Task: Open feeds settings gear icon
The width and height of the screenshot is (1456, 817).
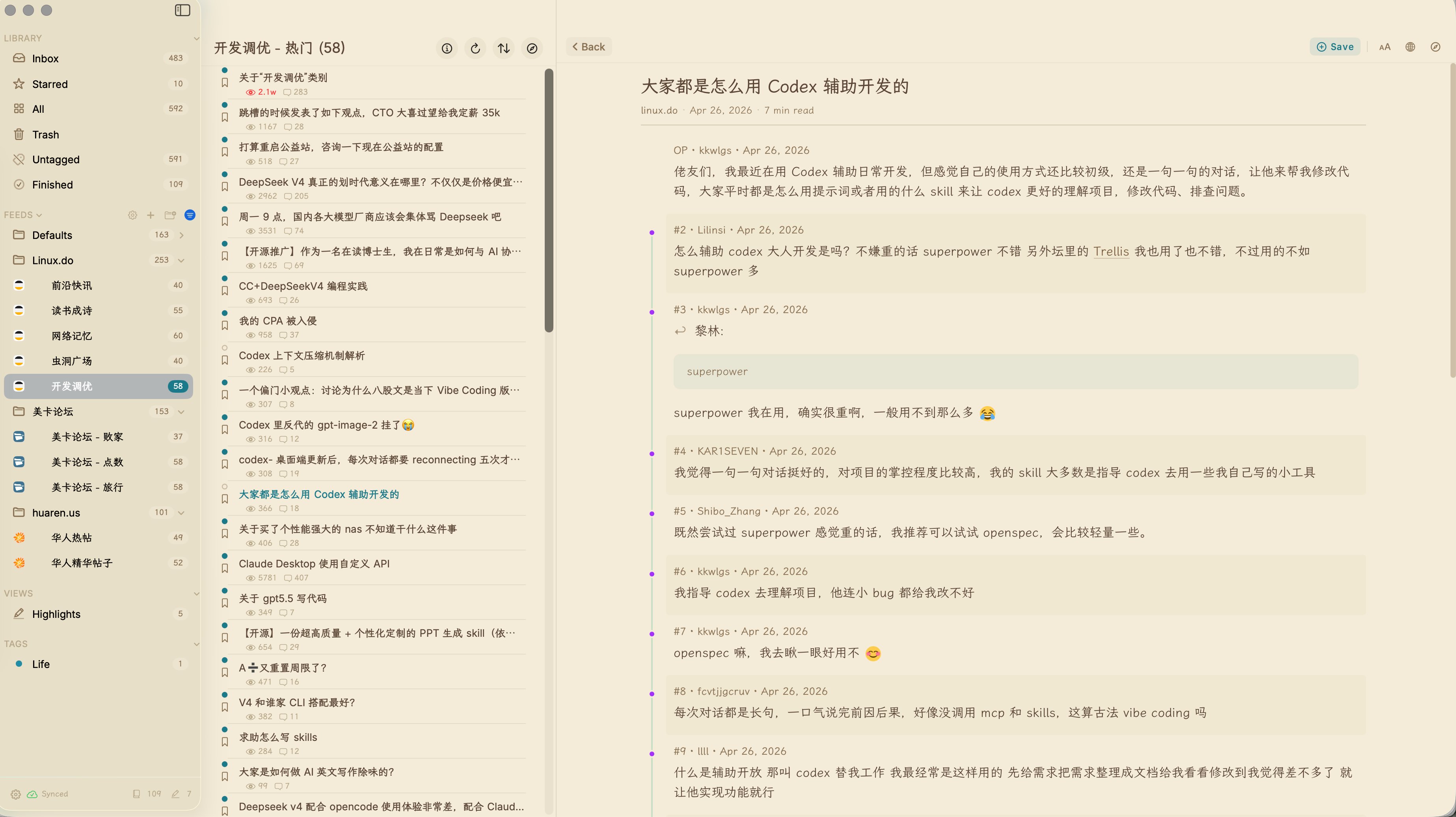Action: point(132,215)
